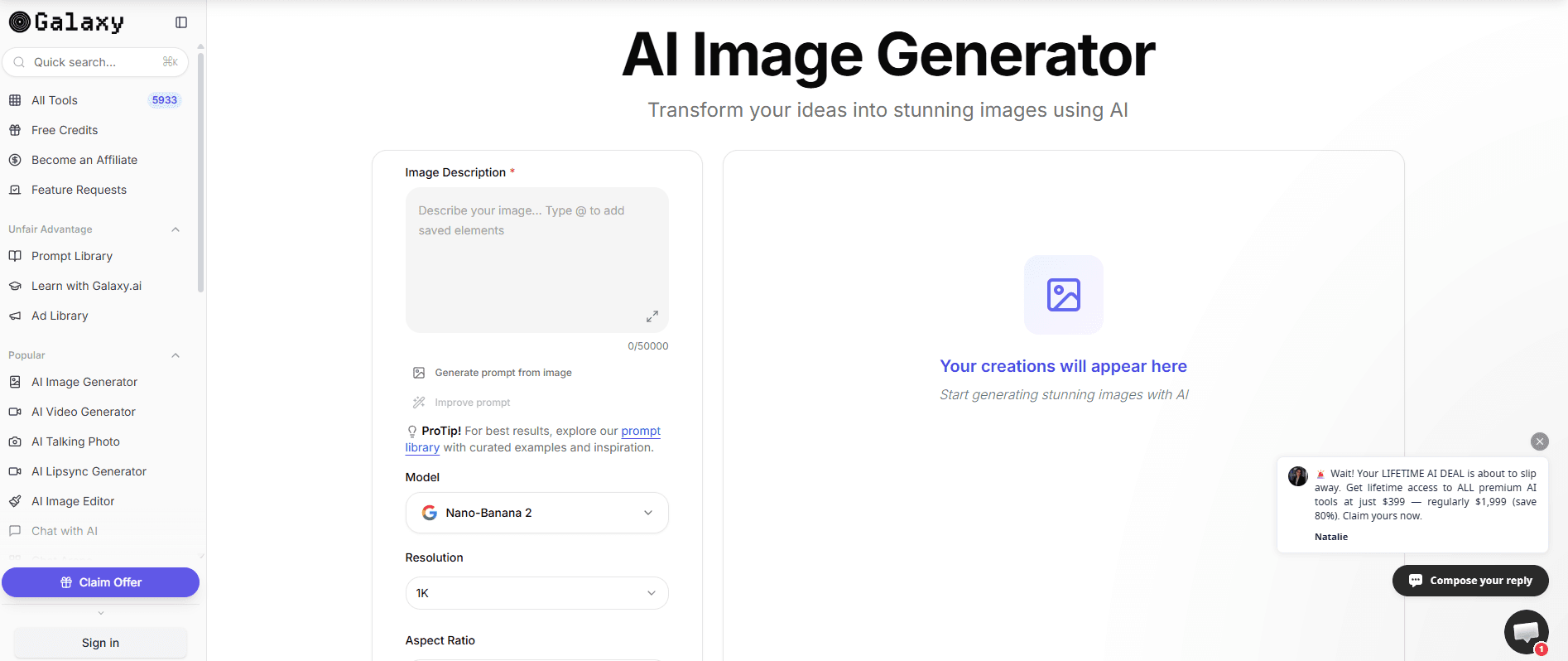Screen dimensions: 1568x661
Task: Click Learn with Galaxy.ai graduation cap icon
Action: pos(15,286)
